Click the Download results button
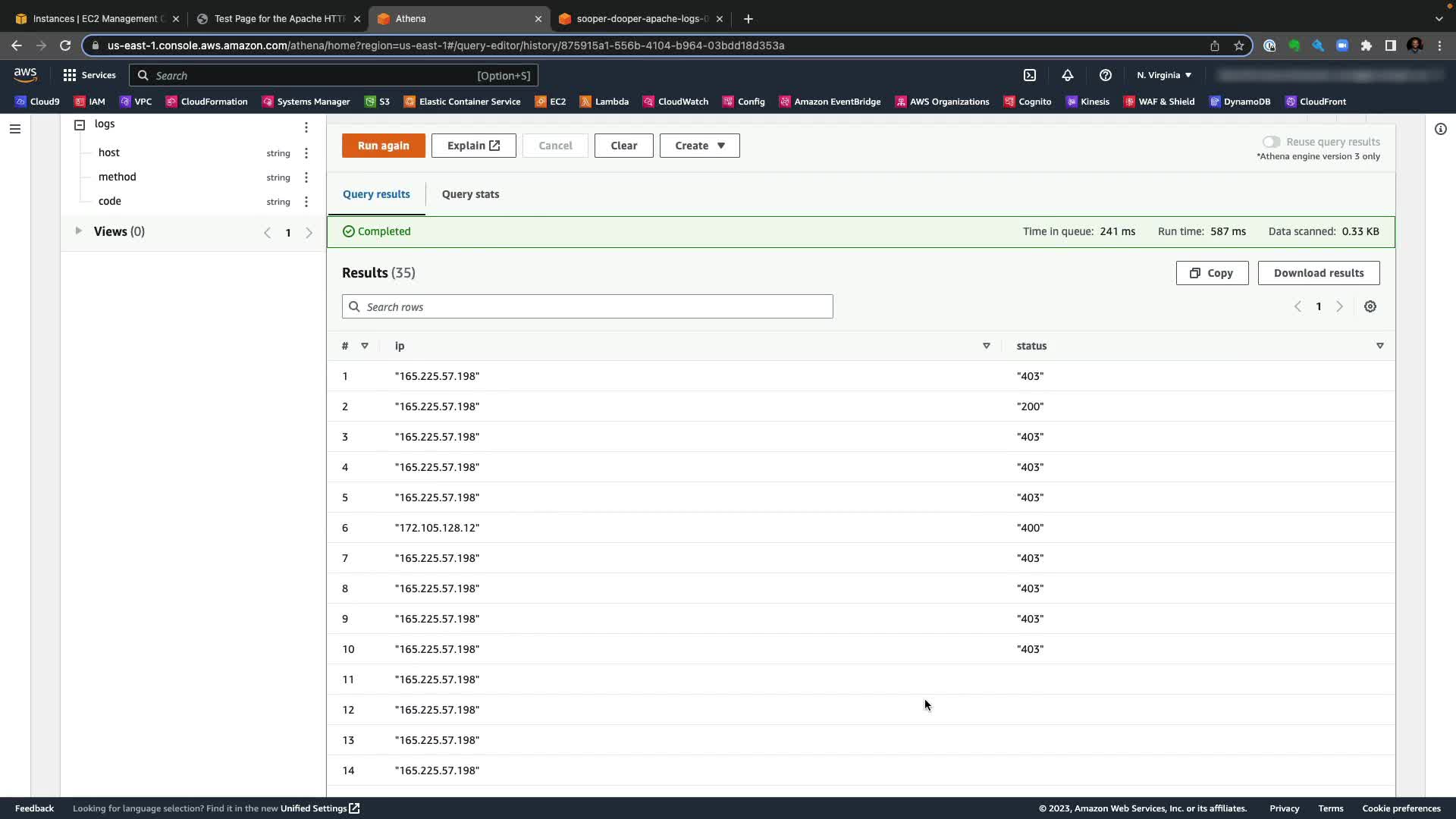 tap(1318, 273)
